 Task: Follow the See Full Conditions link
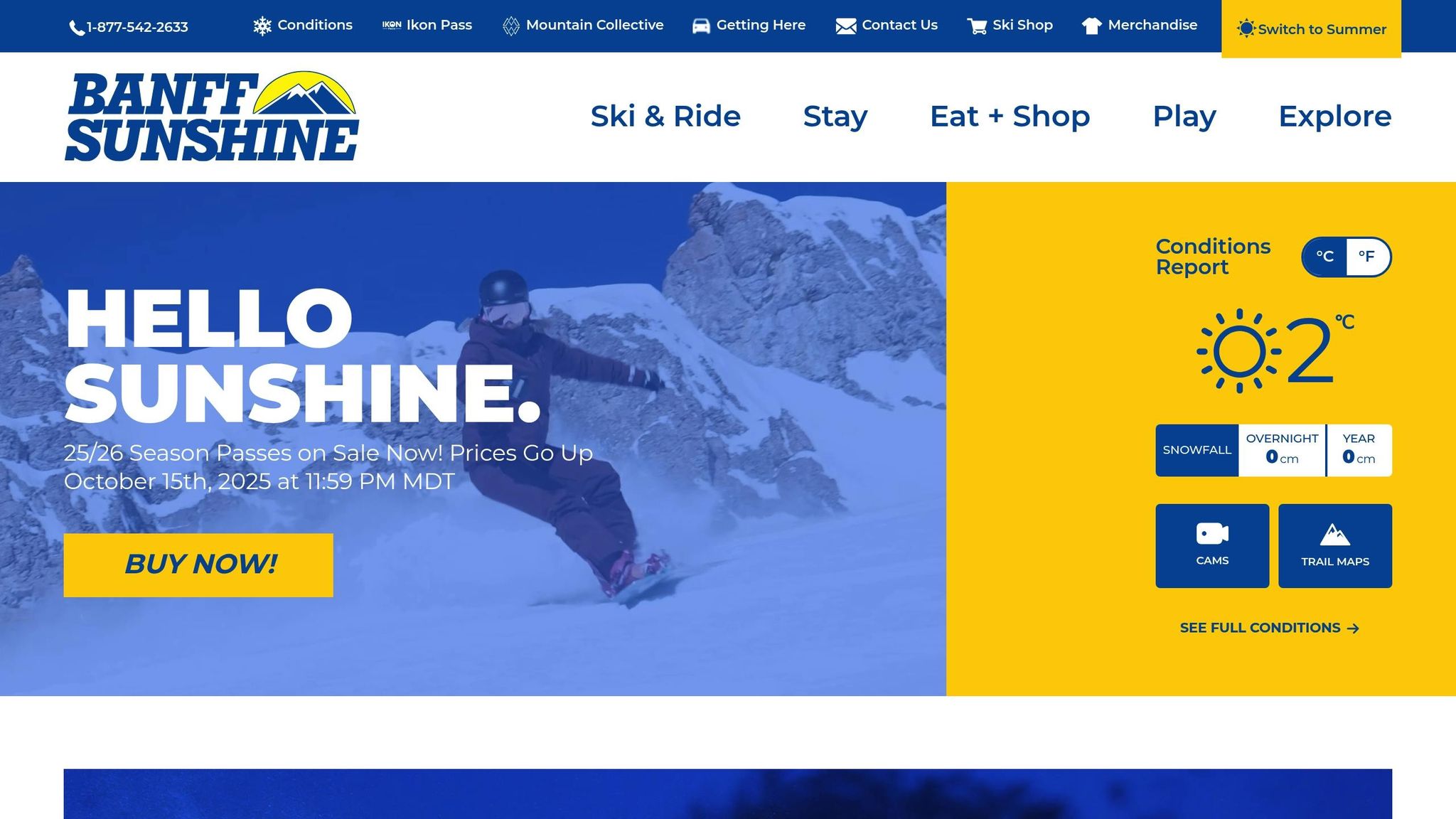[1270, 628]
